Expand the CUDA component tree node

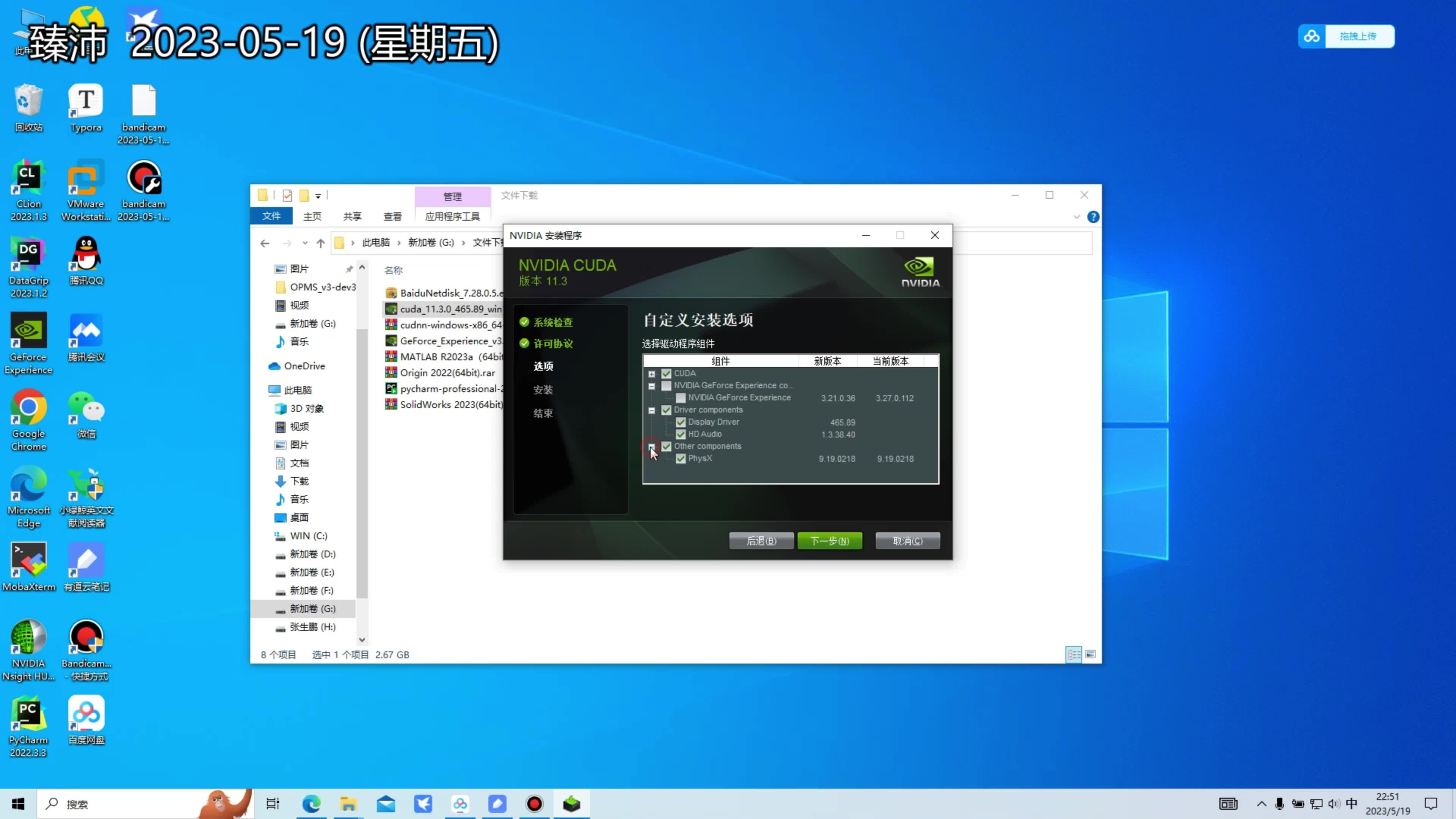[x=652, y=374]
